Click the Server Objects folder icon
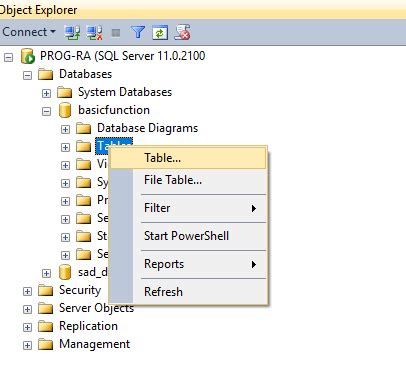 click(46, 308)
